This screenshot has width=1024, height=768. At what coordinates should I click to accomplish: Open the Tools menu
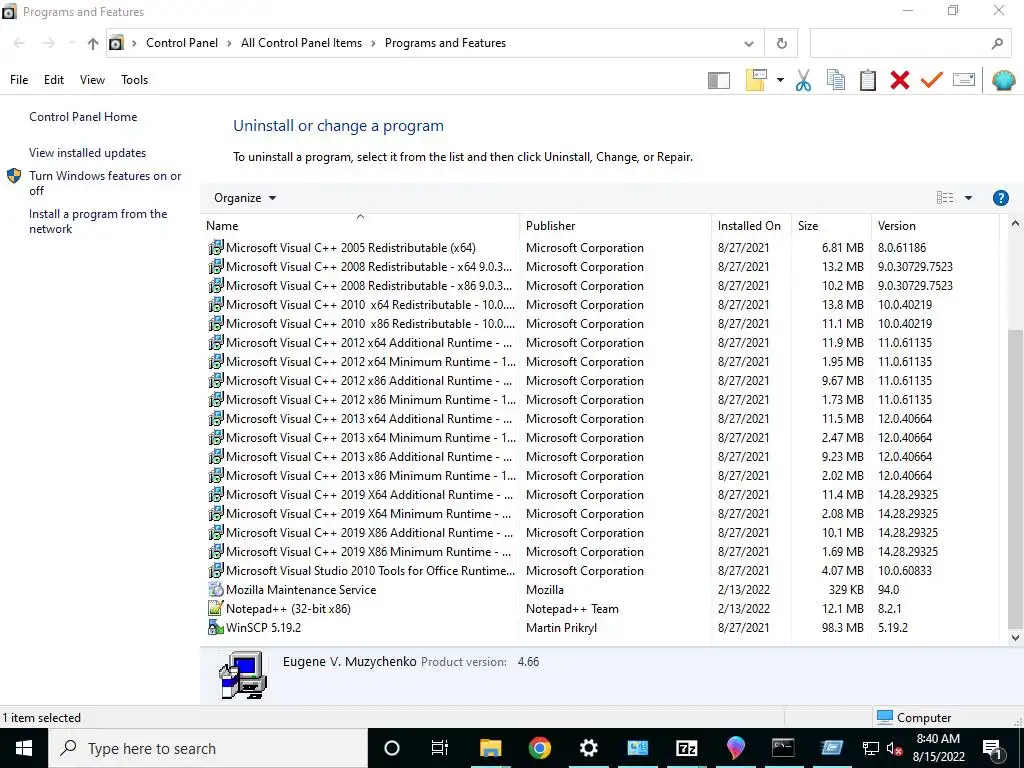135,80
